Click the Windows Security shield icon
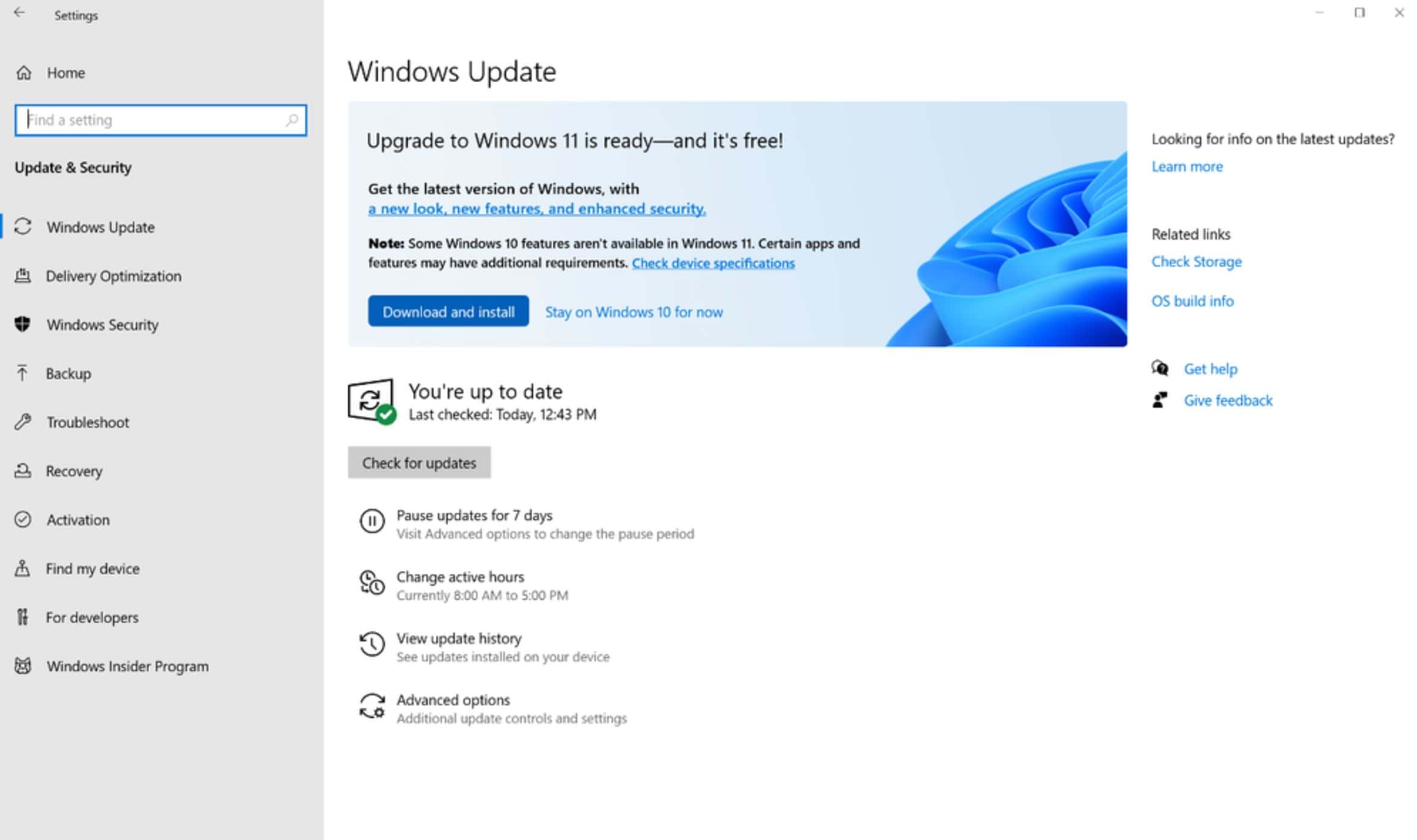 (24, 325)
